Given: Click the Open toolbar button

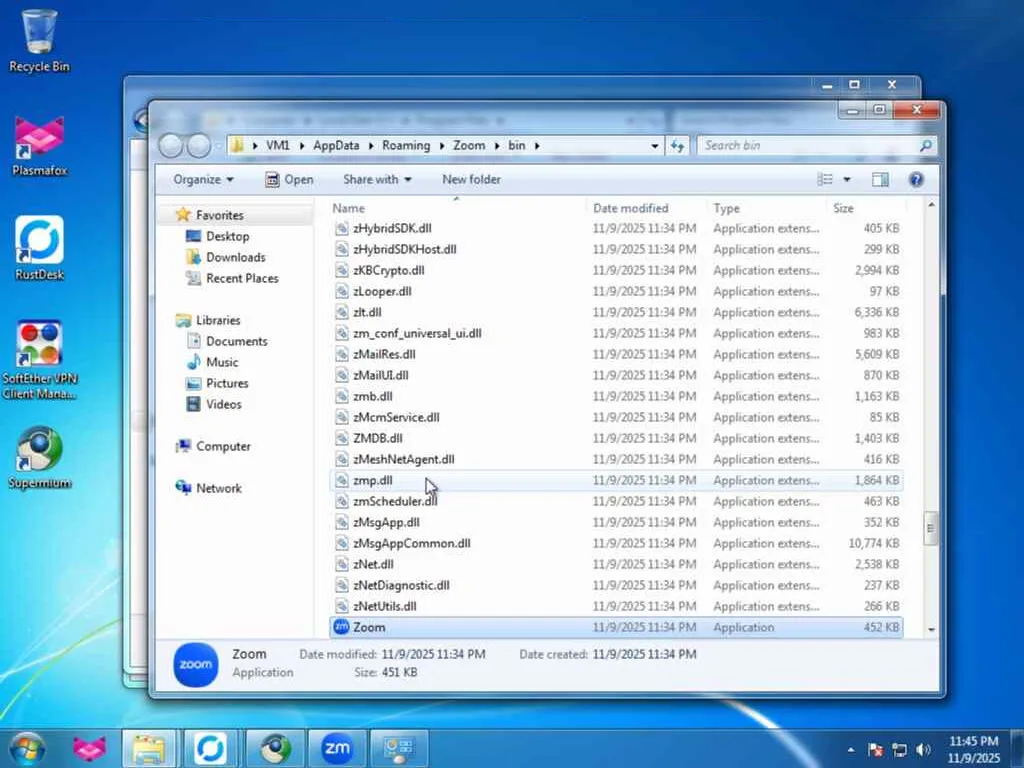Looking at the screenshot, I should click(289, 179).
